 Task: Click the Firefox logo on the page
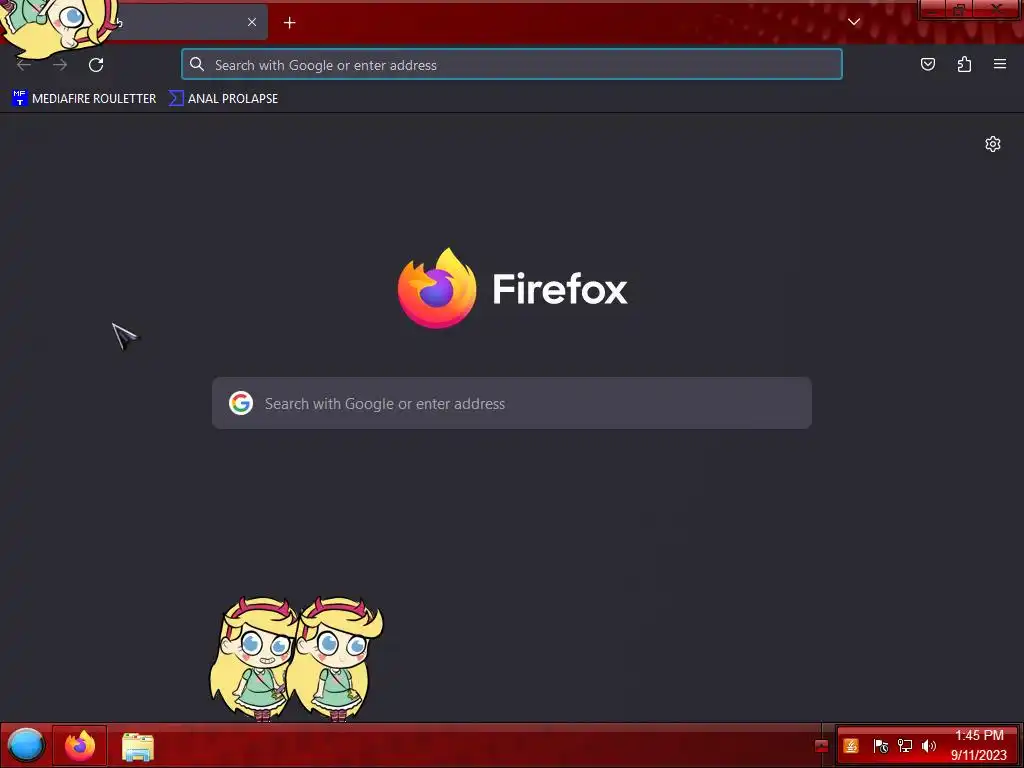(x=437, y=288)
